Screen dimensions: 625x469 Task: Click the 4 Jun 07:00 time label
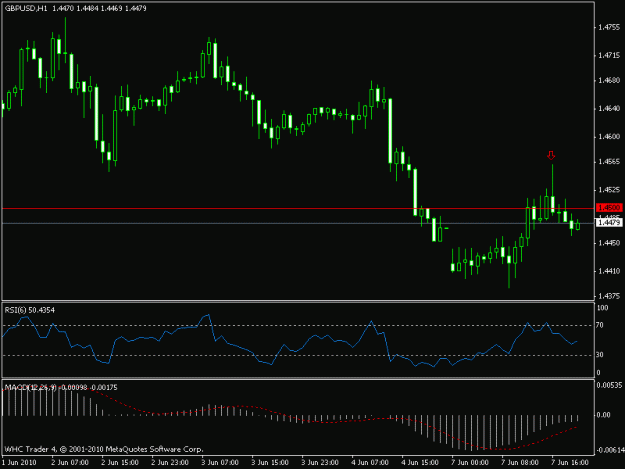point(370,463)
